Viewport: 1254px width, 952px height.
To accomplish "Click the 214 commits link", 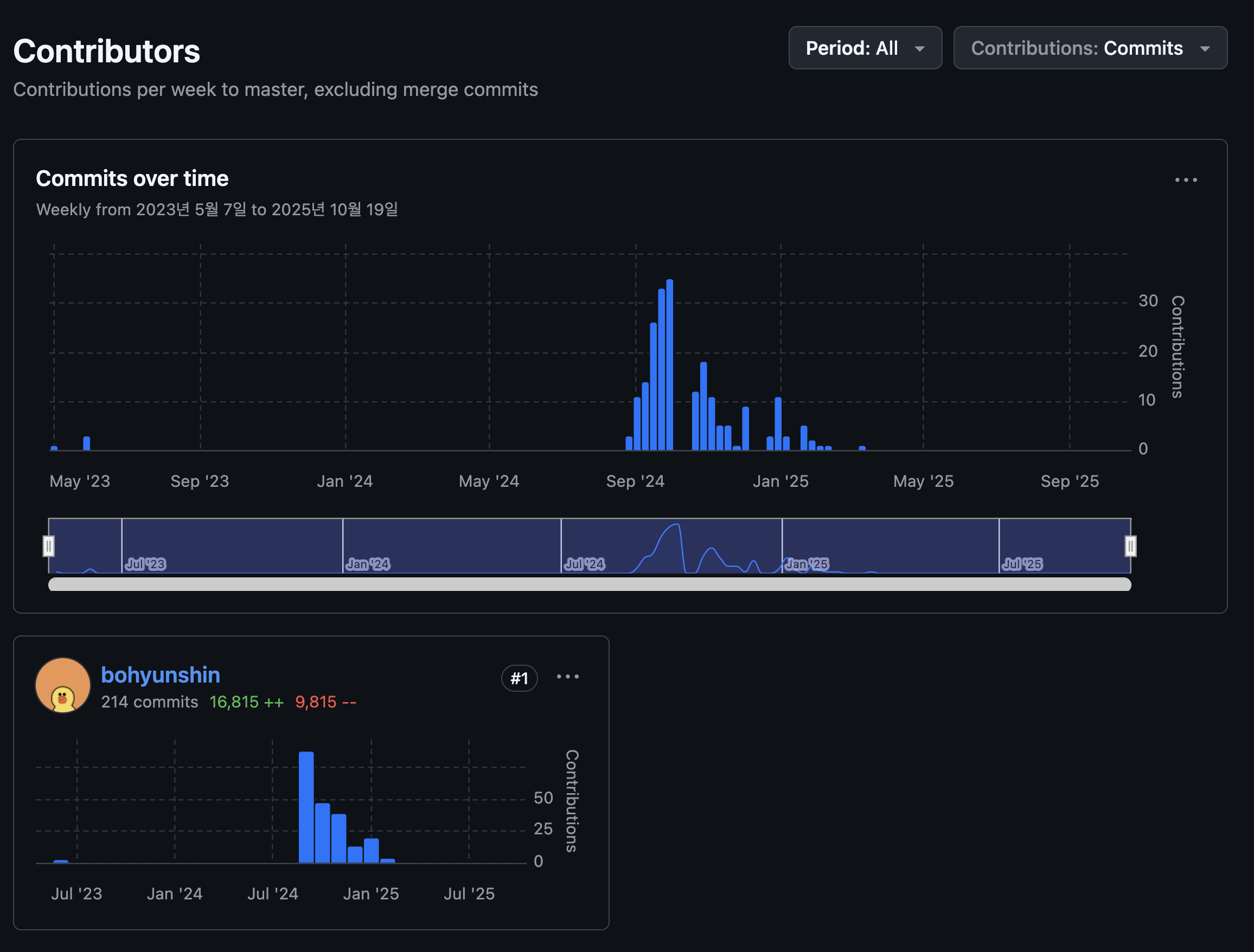I will tap(150, 702).
